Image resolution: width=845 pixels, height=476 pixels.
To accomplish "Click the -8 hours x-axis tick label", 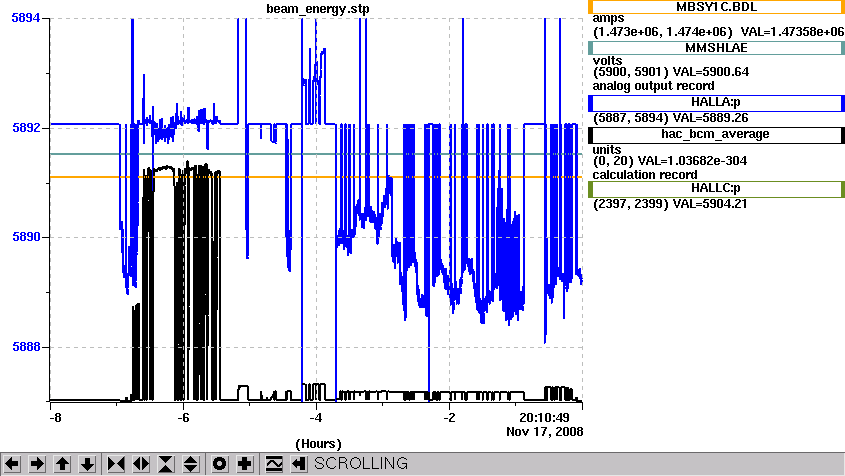I will 55,418.
